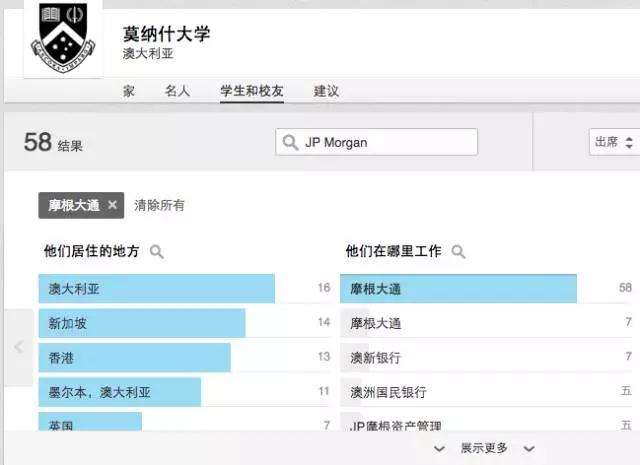The width and height of the screenshot is (640, 465).
Task: Click 清除所有 to clear filters
Action: (x=159, y=205)
